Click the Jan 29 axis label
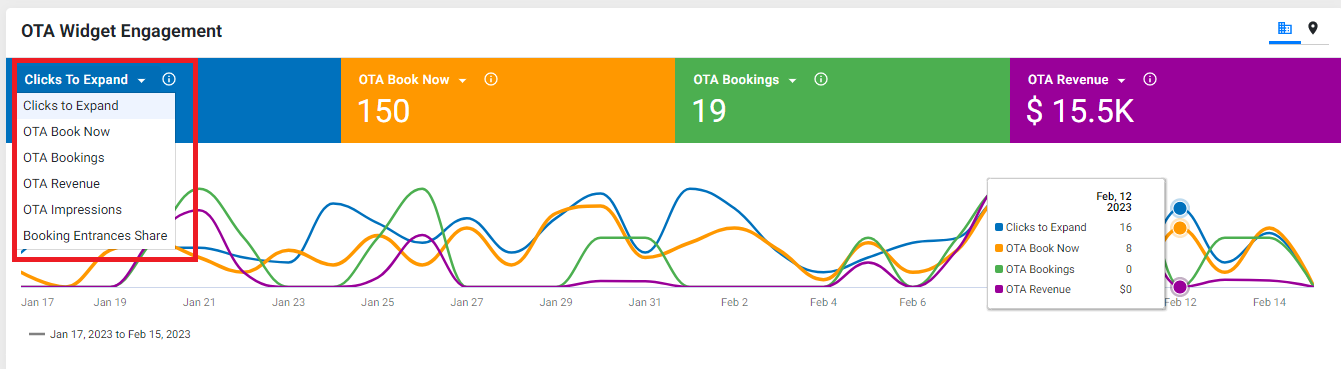The image size is (1341, 369). (555, 301)
